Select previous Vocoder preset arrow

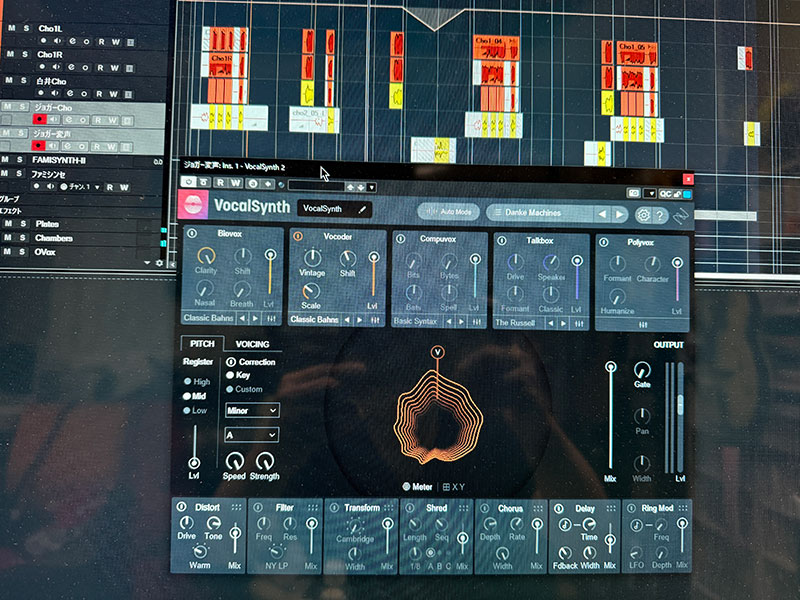(347, 320)
